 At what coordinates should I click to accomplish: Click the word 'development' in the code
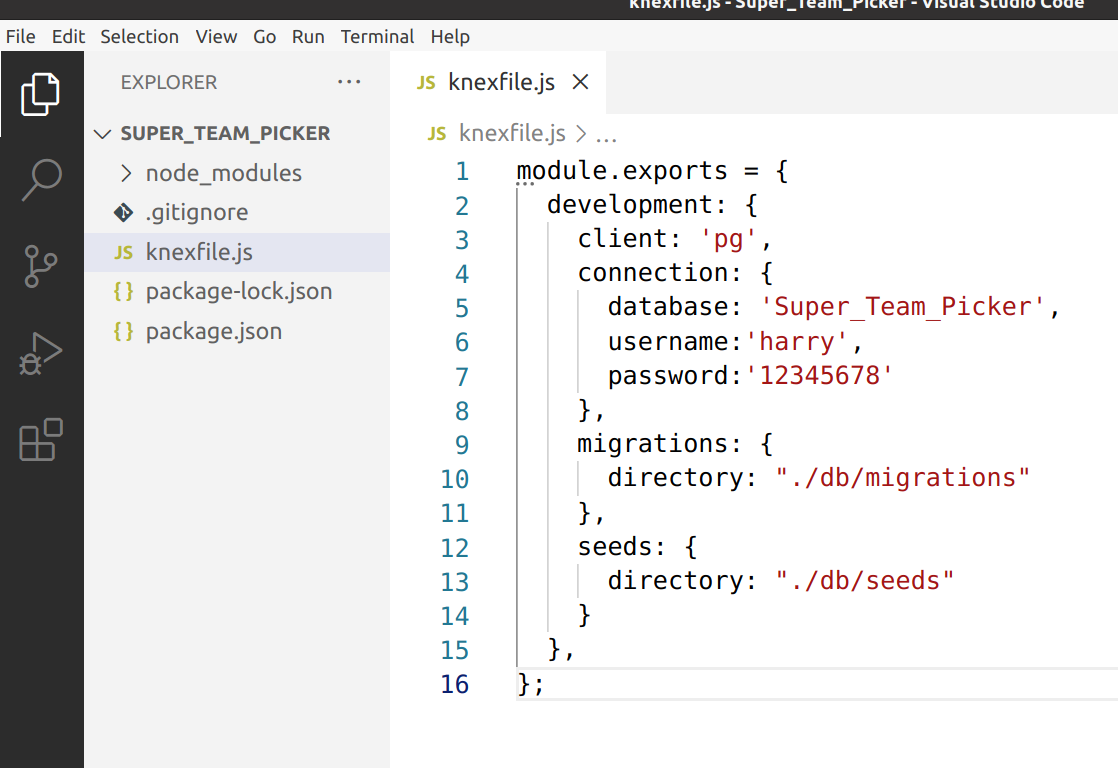coord(630,204)
